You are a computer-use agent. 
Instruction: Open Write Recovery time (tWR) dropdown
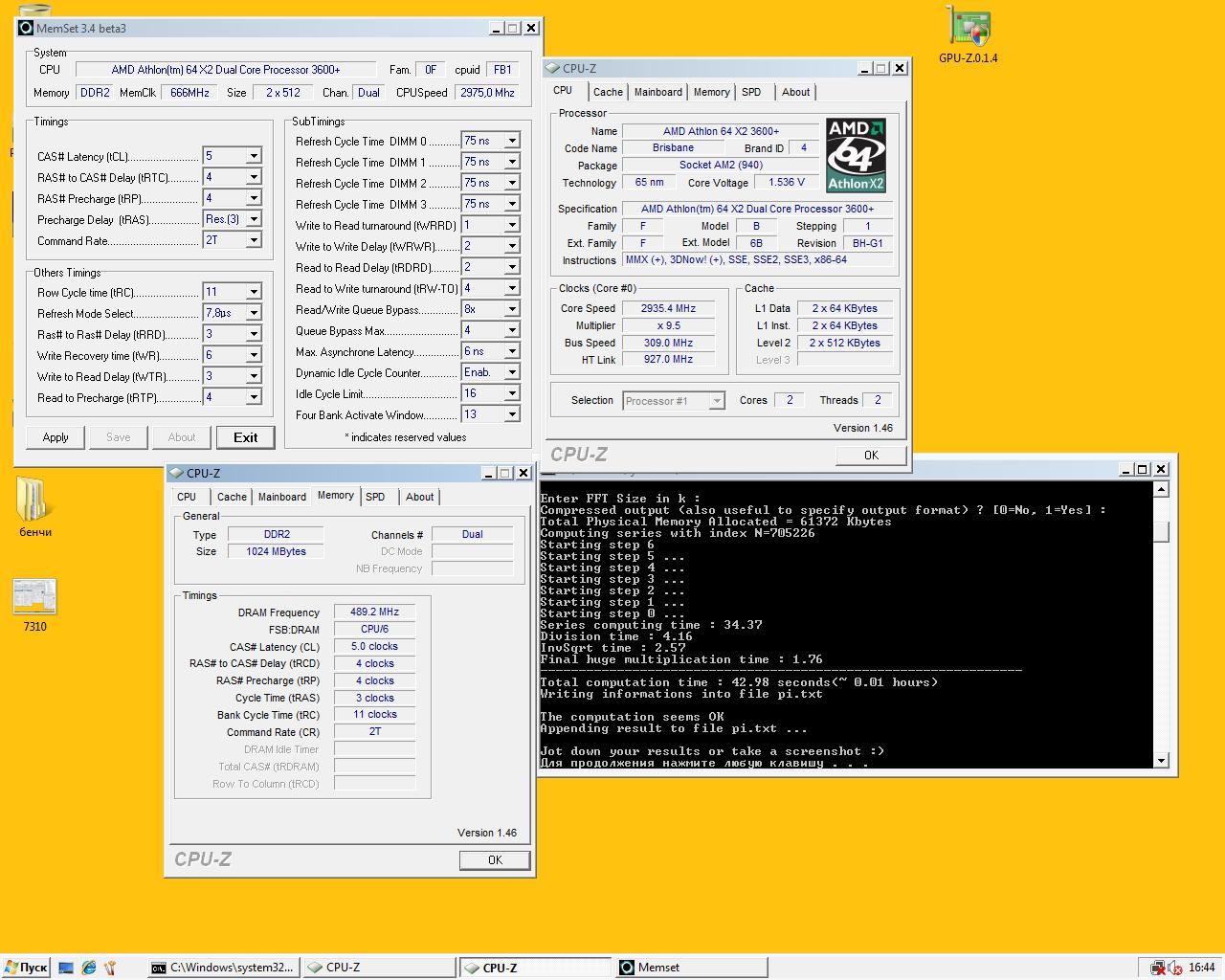[x=254, y=355]
